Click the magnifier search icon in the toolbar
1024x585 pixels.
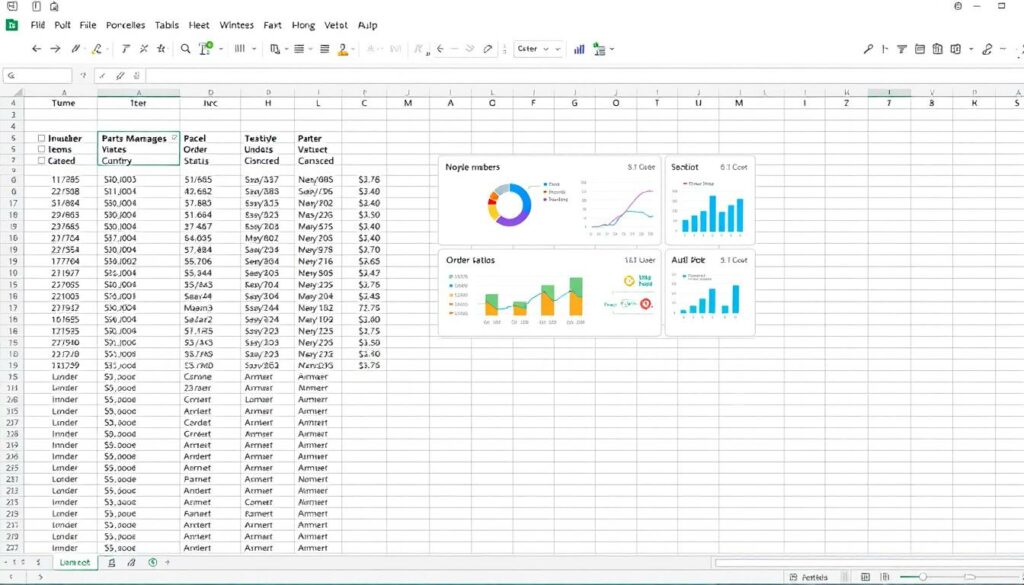185,49
